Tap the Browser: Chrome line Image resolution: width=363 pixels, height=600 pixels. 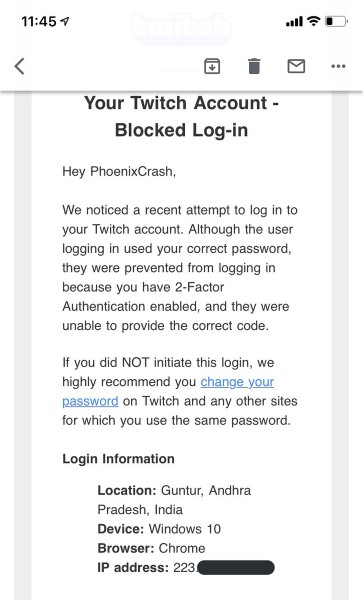point(151,548)
